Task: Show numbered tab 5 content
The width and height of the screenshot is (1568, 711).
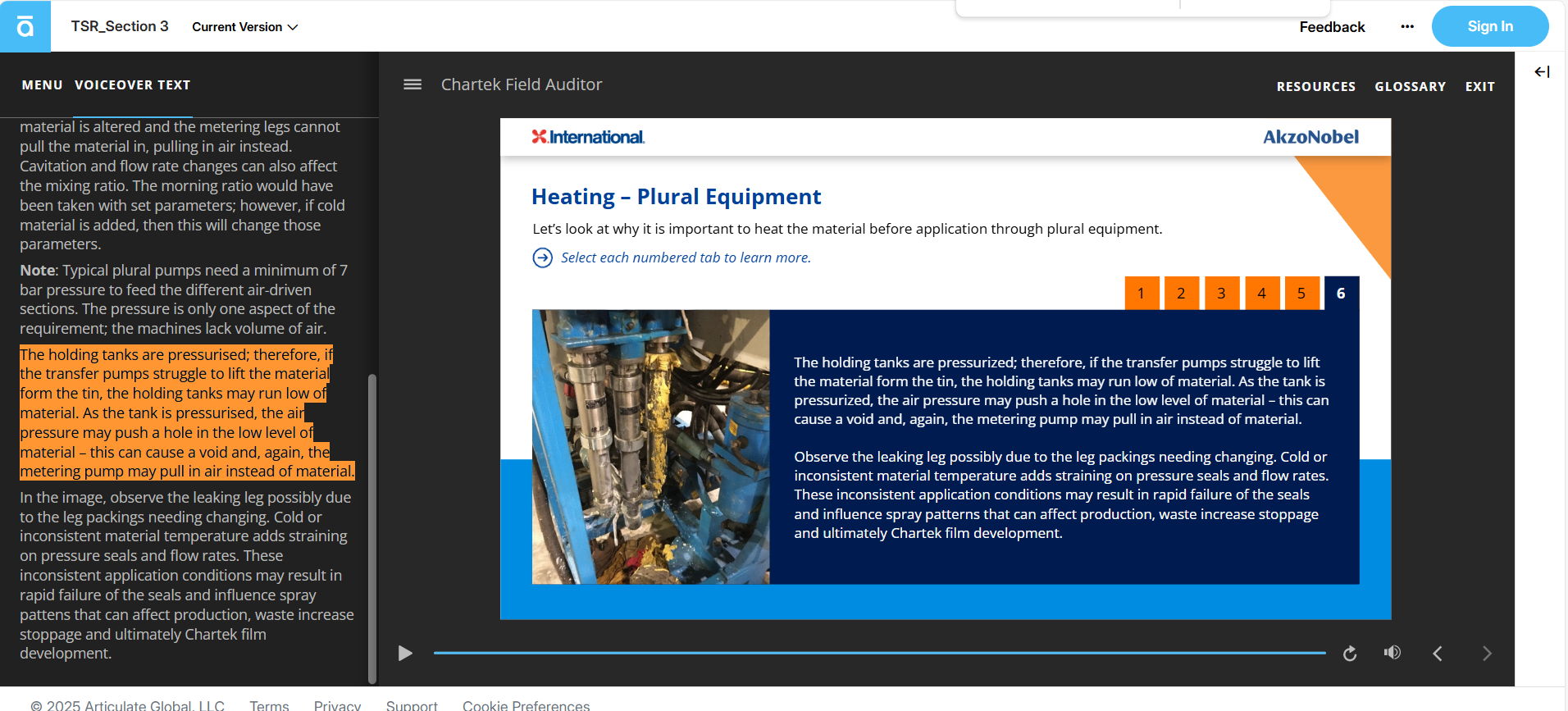Action: click(x=1301, y=294)
